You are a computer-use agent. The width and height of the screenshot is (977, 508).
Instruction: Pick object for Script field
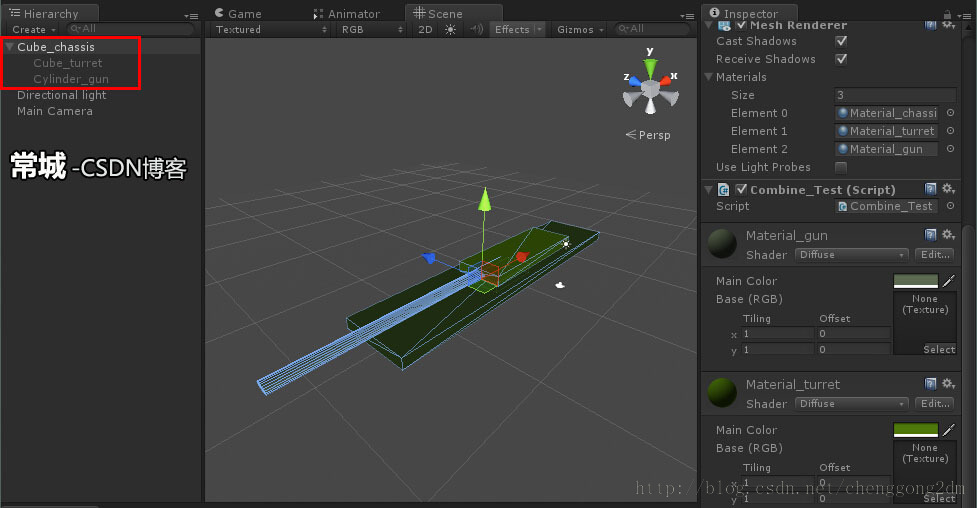pyautogui.click(x=950, y=206)
